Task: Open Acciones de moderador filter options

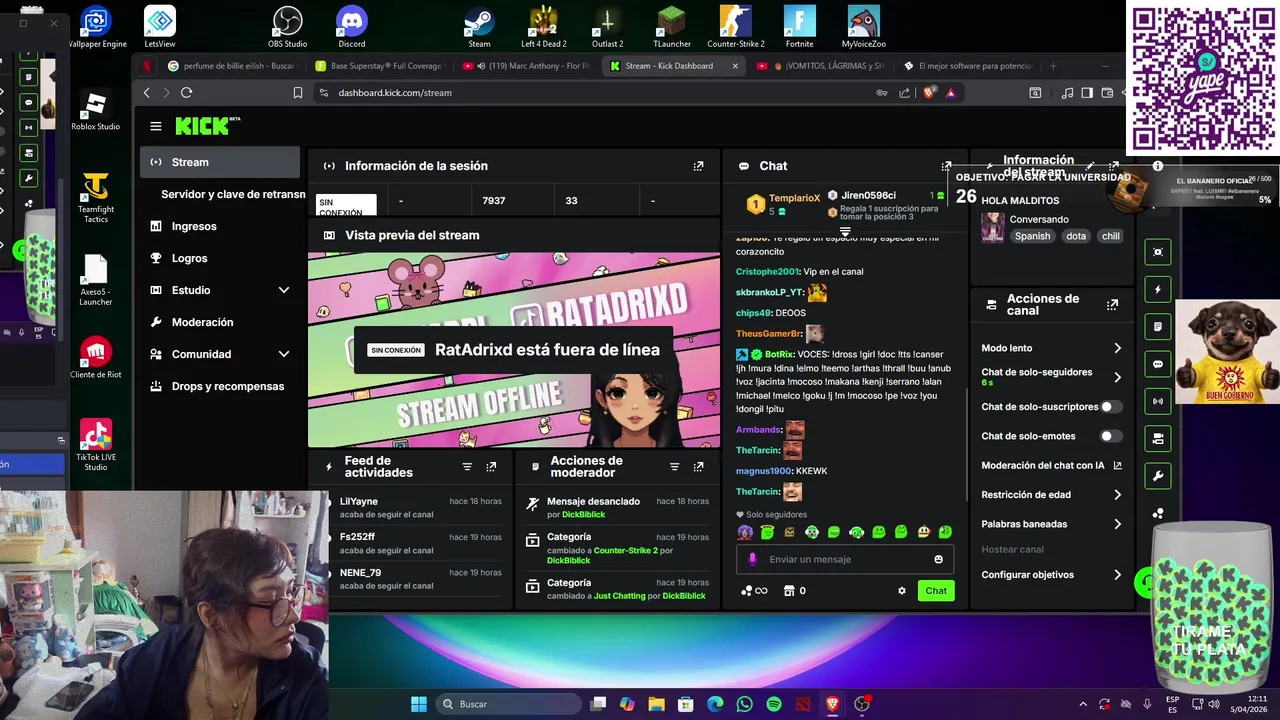Action: [x=674, y=467]
